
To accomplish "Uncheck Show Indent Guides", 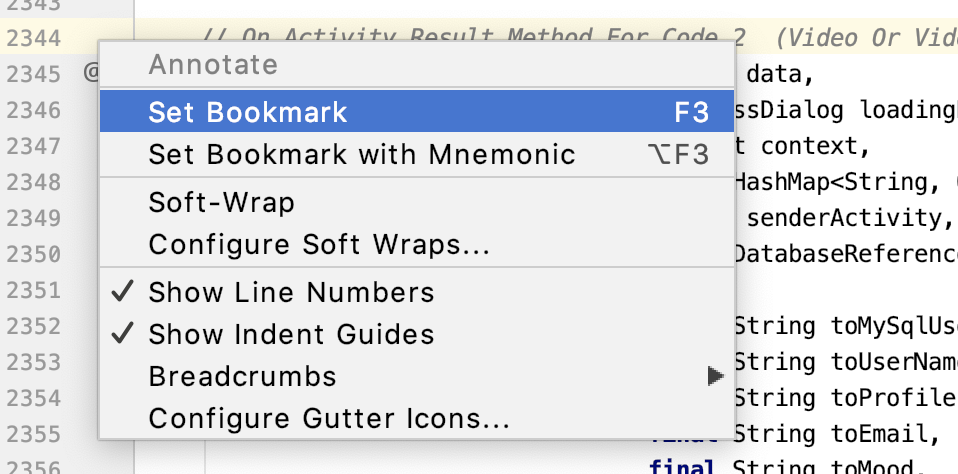I will pos(291,334).
